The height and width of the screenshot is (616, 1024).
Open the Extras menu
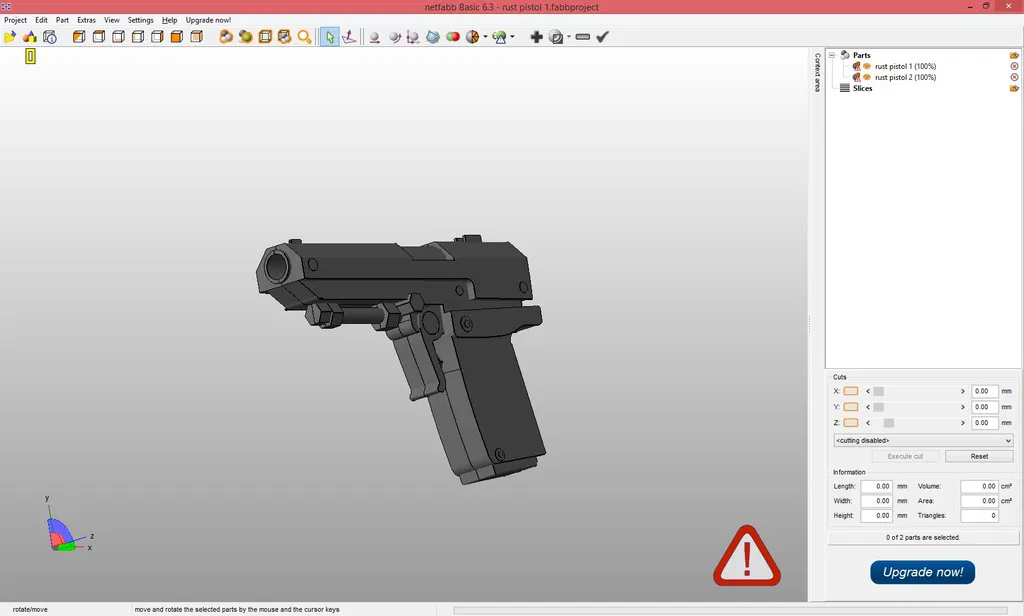[86, 19]
